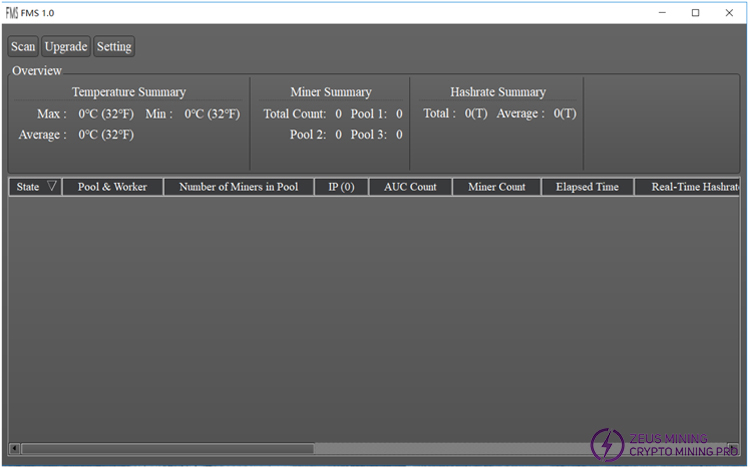Viewport: 750px width, 467px height.
Task: Click the Miner Count column header
Action: click(x=496, y=187)
